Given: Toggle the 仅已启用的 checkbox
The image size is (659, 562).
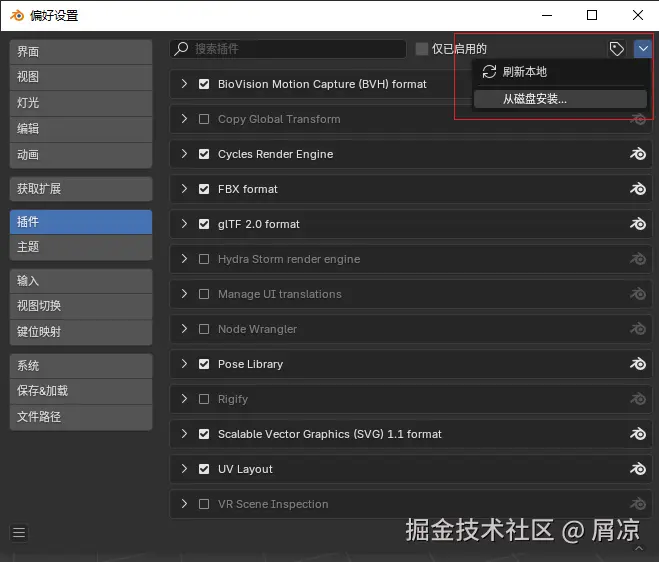Looking at the screenshot, I should point(422,49).
